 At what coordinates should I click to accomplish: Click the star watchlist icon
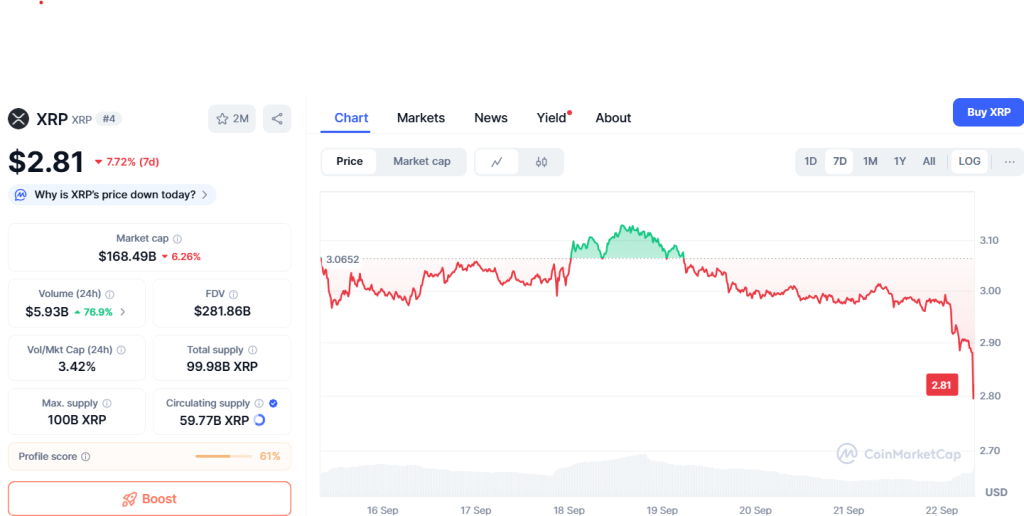point(223,119)
